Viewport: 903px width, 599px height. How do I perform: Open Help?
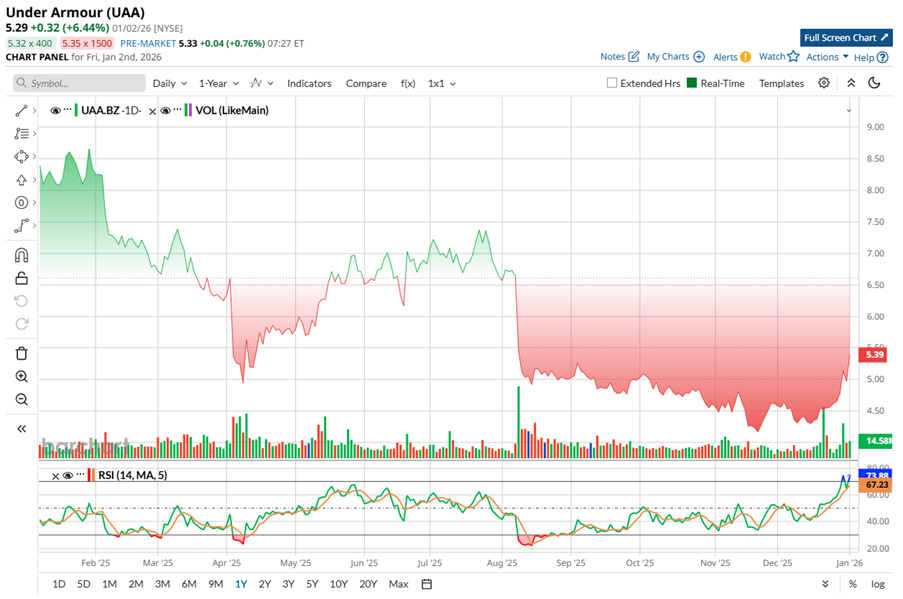(871, 57)
